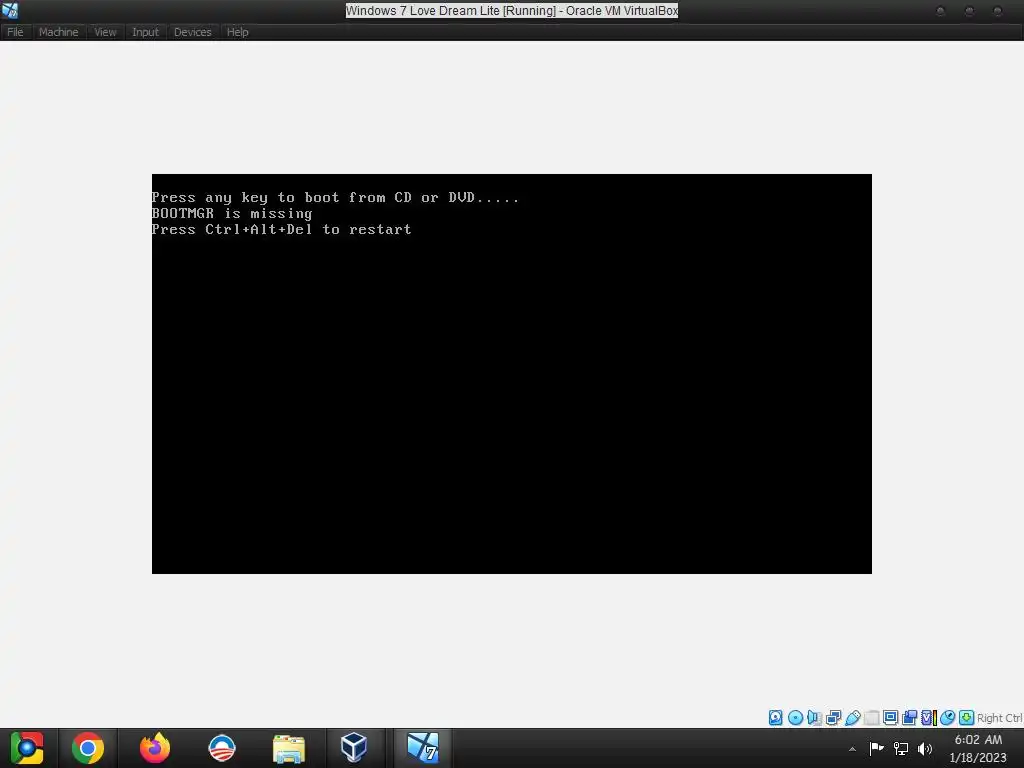Open Action Center flag icon
1024x768 pixels.
tap(876, 748)
